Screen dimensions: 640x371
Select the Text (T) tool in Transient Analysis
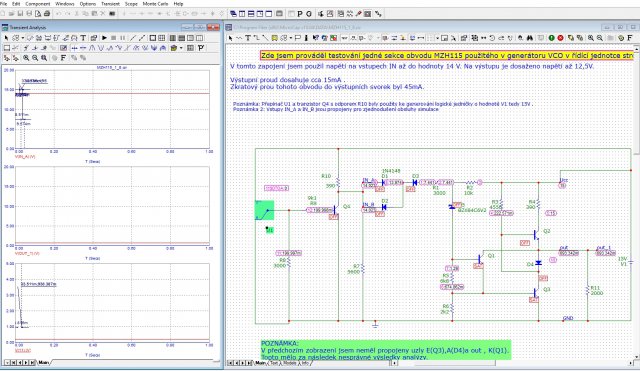tap(83, 38)
